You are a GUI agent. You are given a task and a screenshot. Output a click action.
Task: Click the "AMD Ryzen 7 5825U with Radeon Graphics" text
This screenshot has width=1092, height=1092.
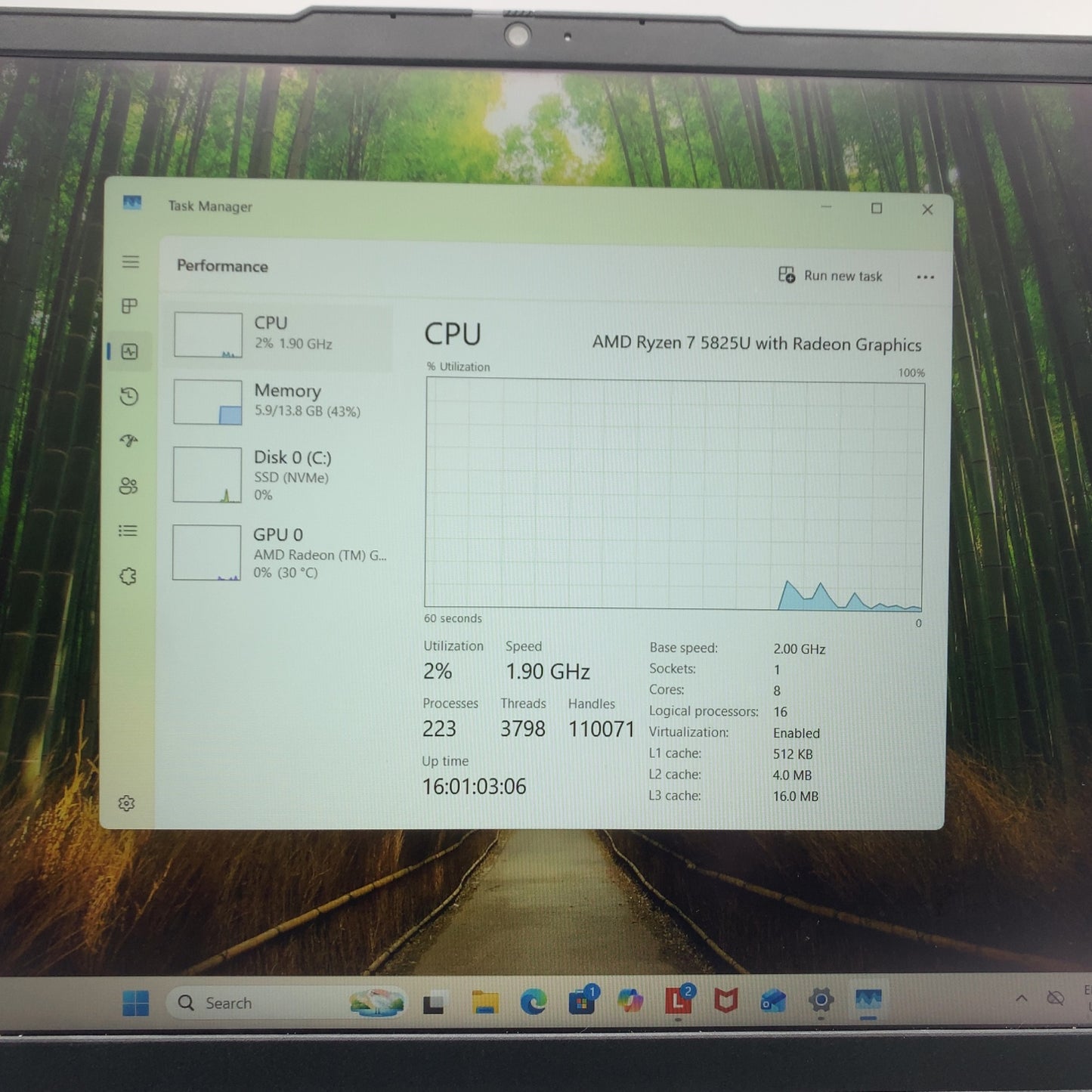click(x=756, y=344)
